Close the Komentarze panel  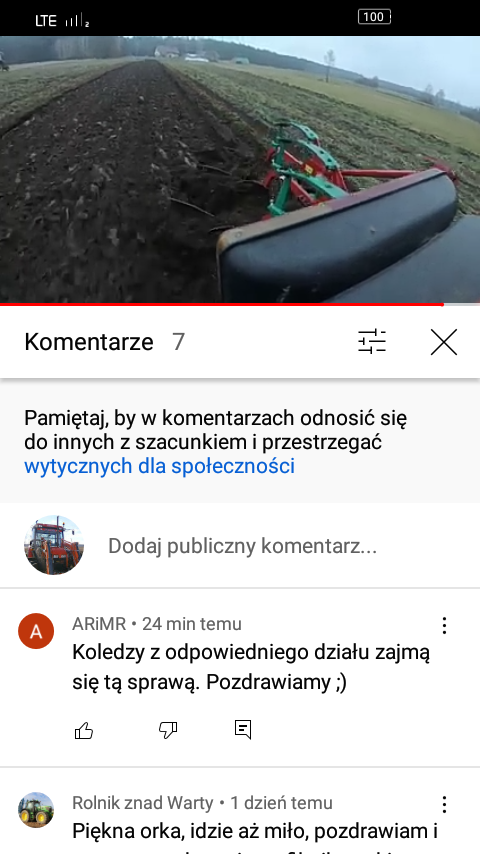pos(443,342)
